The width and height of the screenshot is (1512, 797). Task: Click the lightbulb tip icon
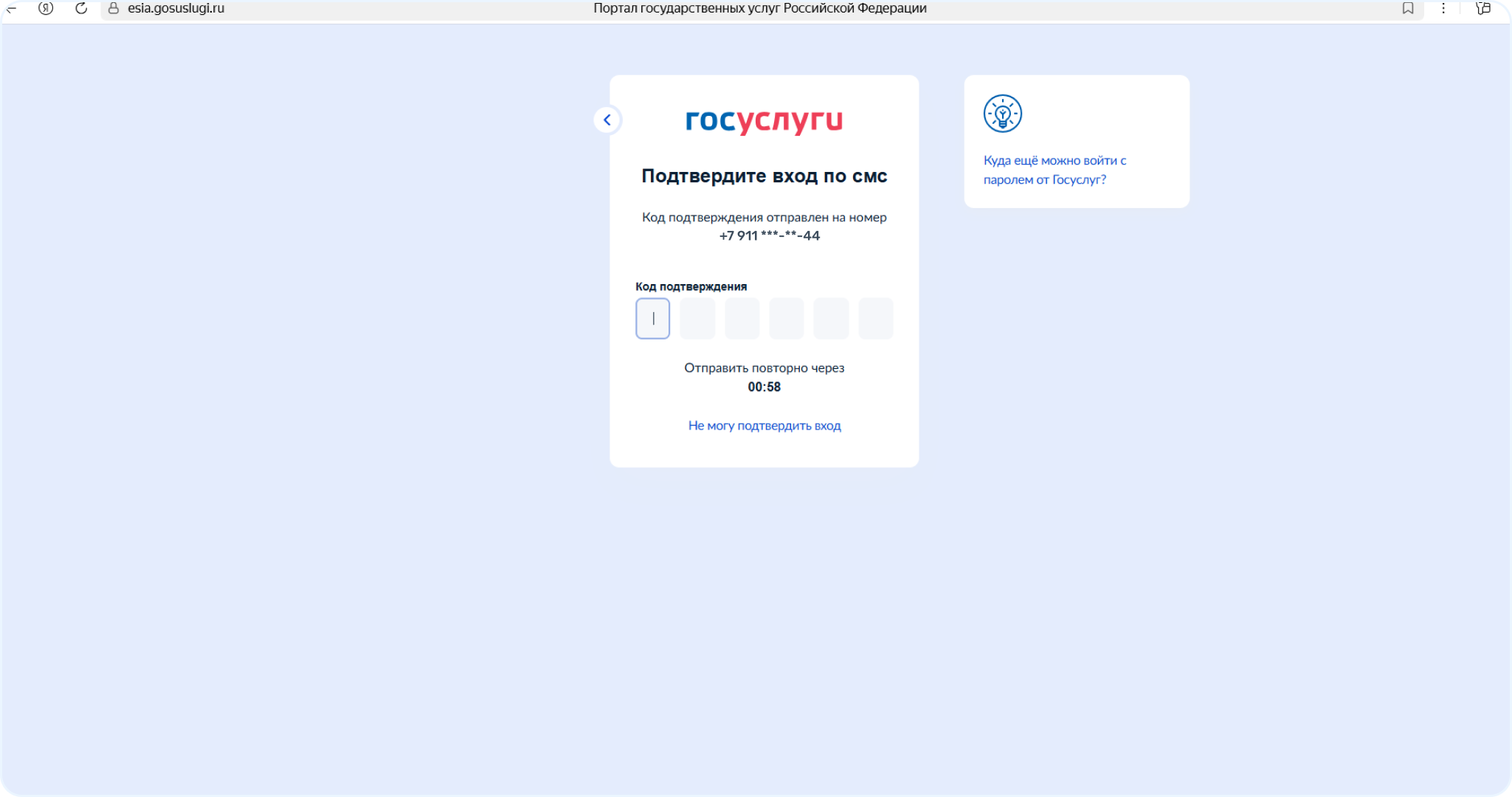click(1002, 114)
